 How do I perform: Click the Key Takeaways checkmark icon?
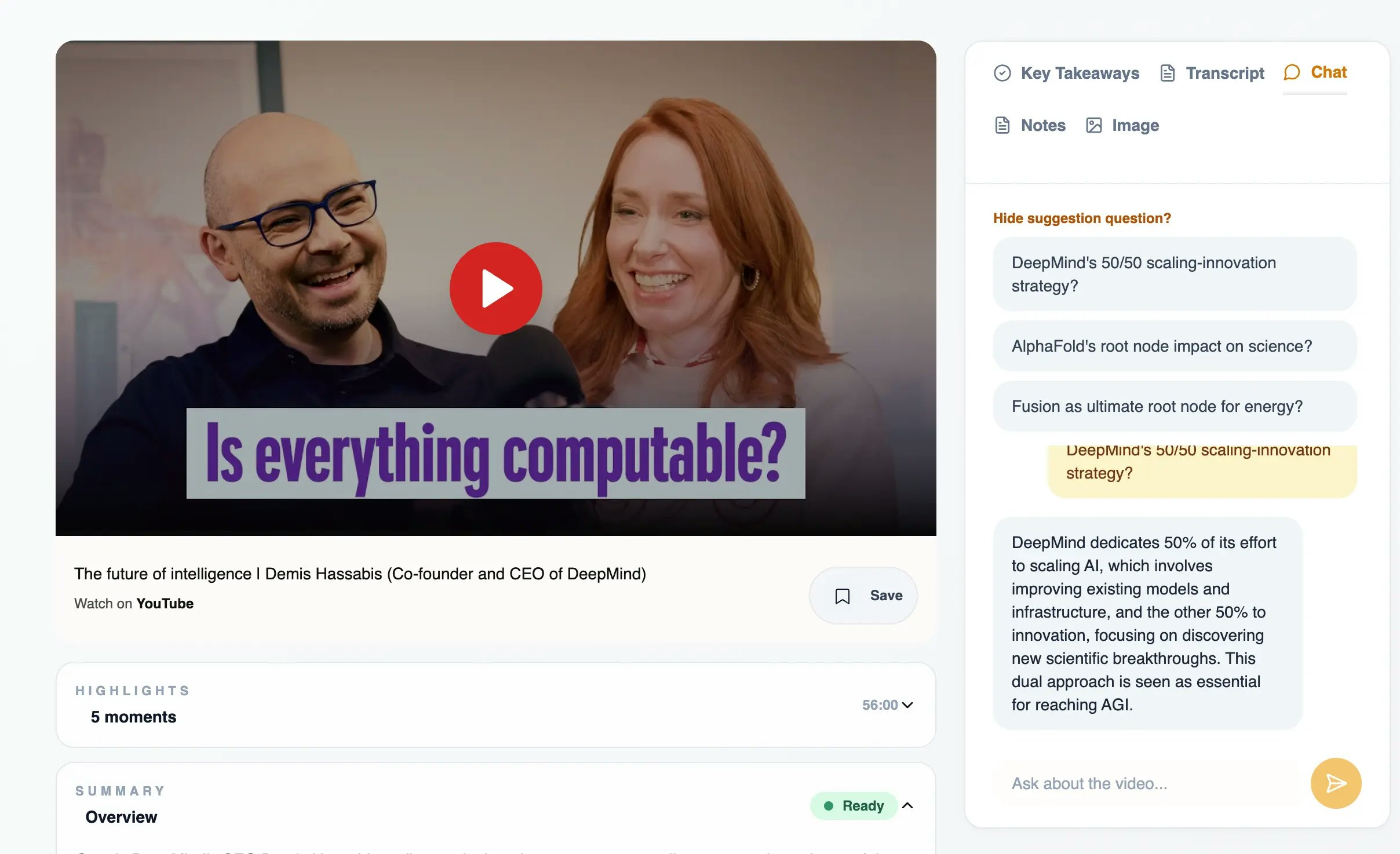click(1002, 73)
